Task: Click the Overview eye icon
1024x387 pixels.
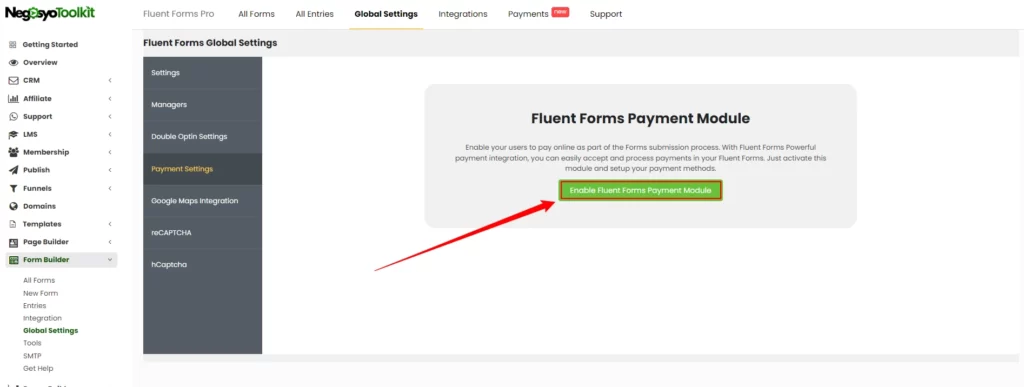Action: coord(12,63)
